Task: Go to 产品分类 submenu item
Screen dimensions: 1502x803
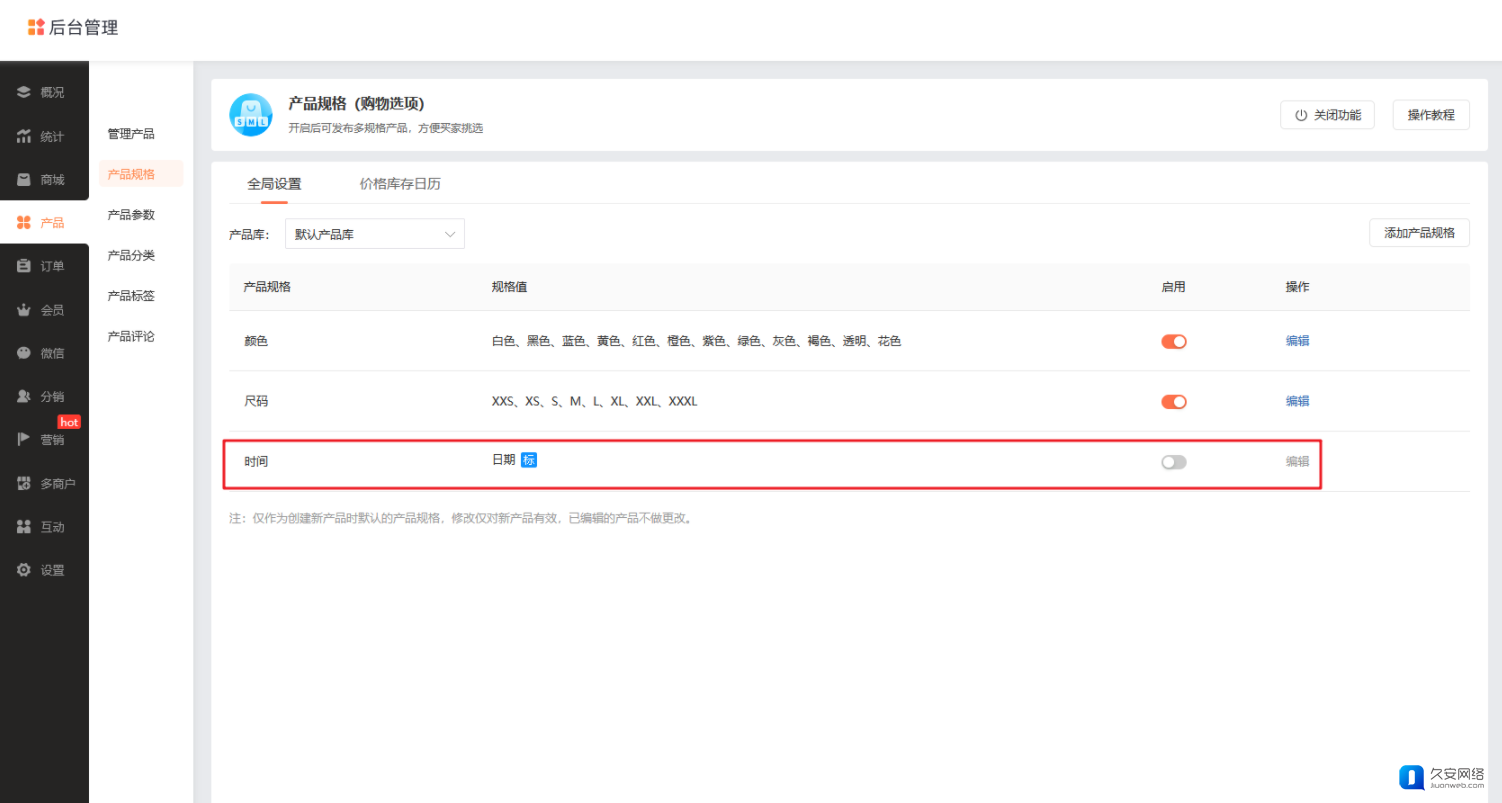Action: tap(131, 256)
